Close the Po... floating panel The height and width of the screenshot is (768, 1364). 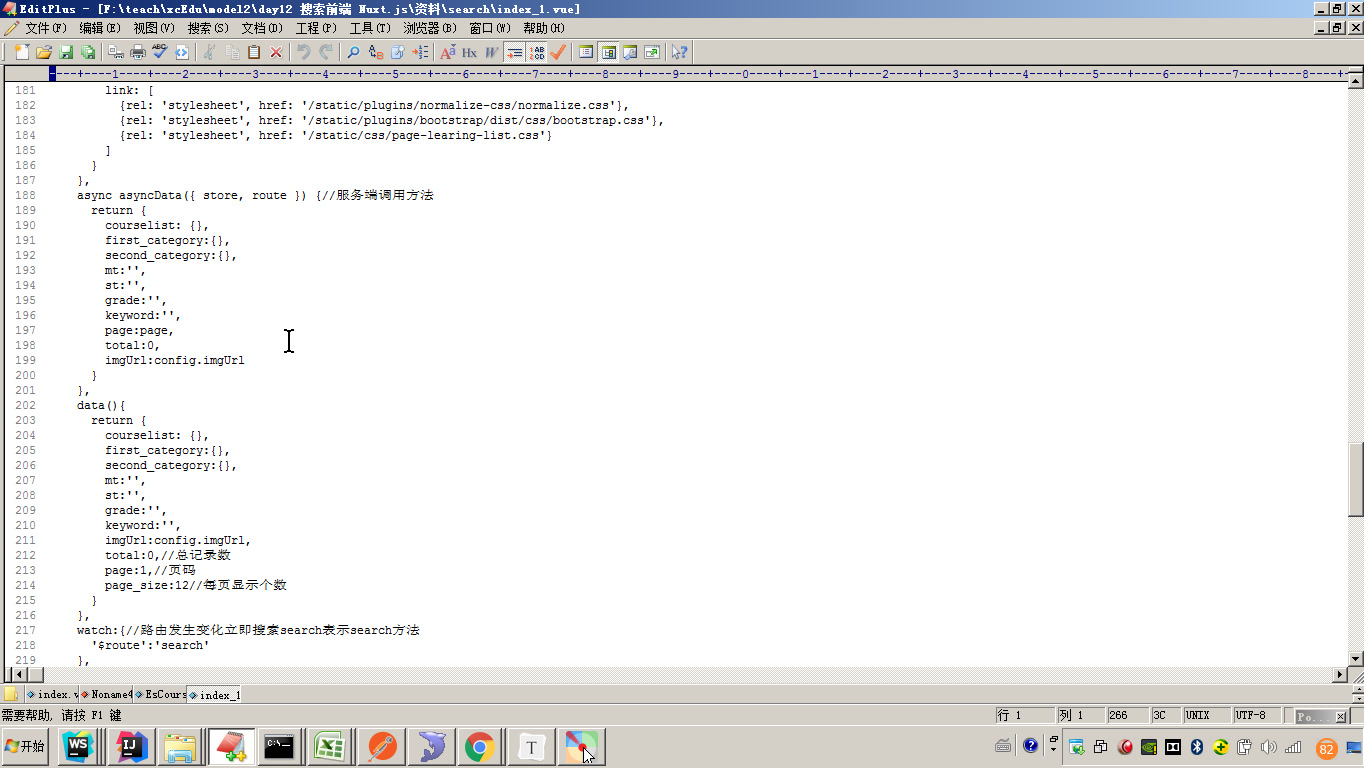(1341, 717)
